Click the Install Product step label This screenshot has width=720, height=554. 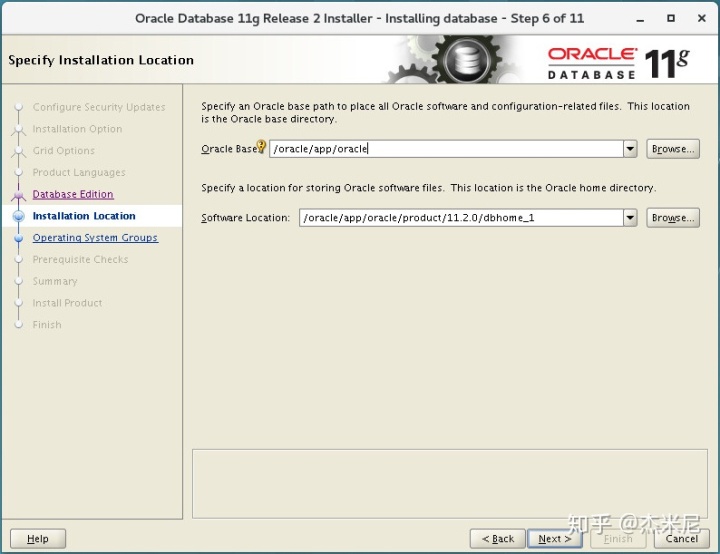(67, 303)
